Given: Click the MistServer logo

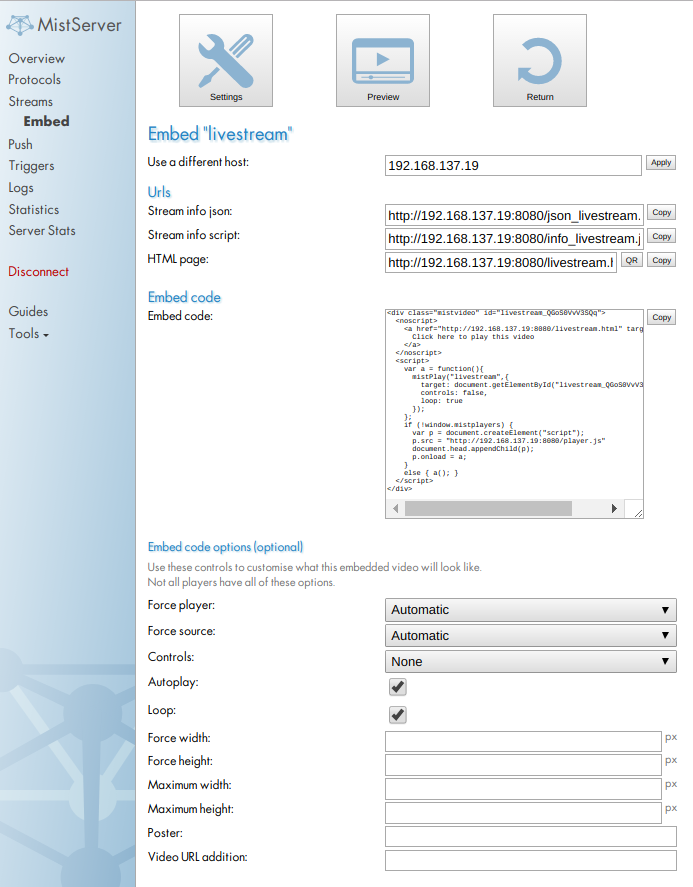Looking at the screenshot, I should tap(64, 25).
